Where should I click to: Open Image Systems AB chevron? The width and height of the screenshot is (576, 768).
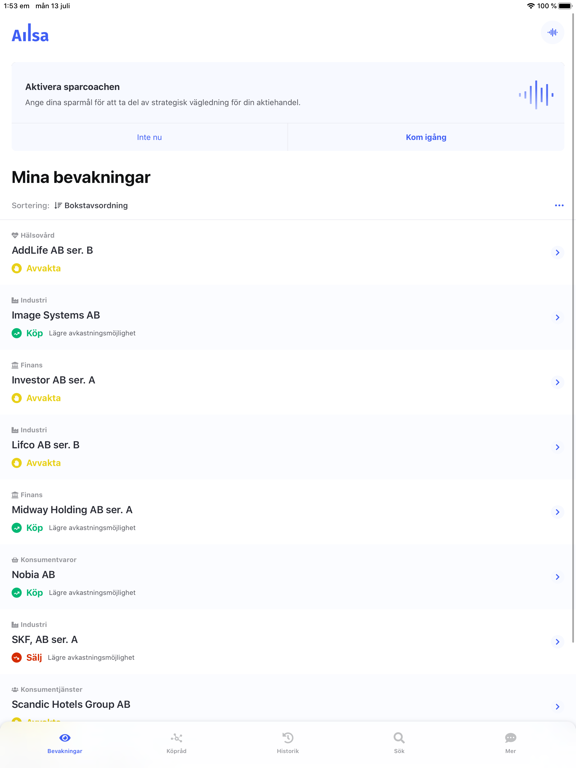pyautogui.click(x=557, y=317)
